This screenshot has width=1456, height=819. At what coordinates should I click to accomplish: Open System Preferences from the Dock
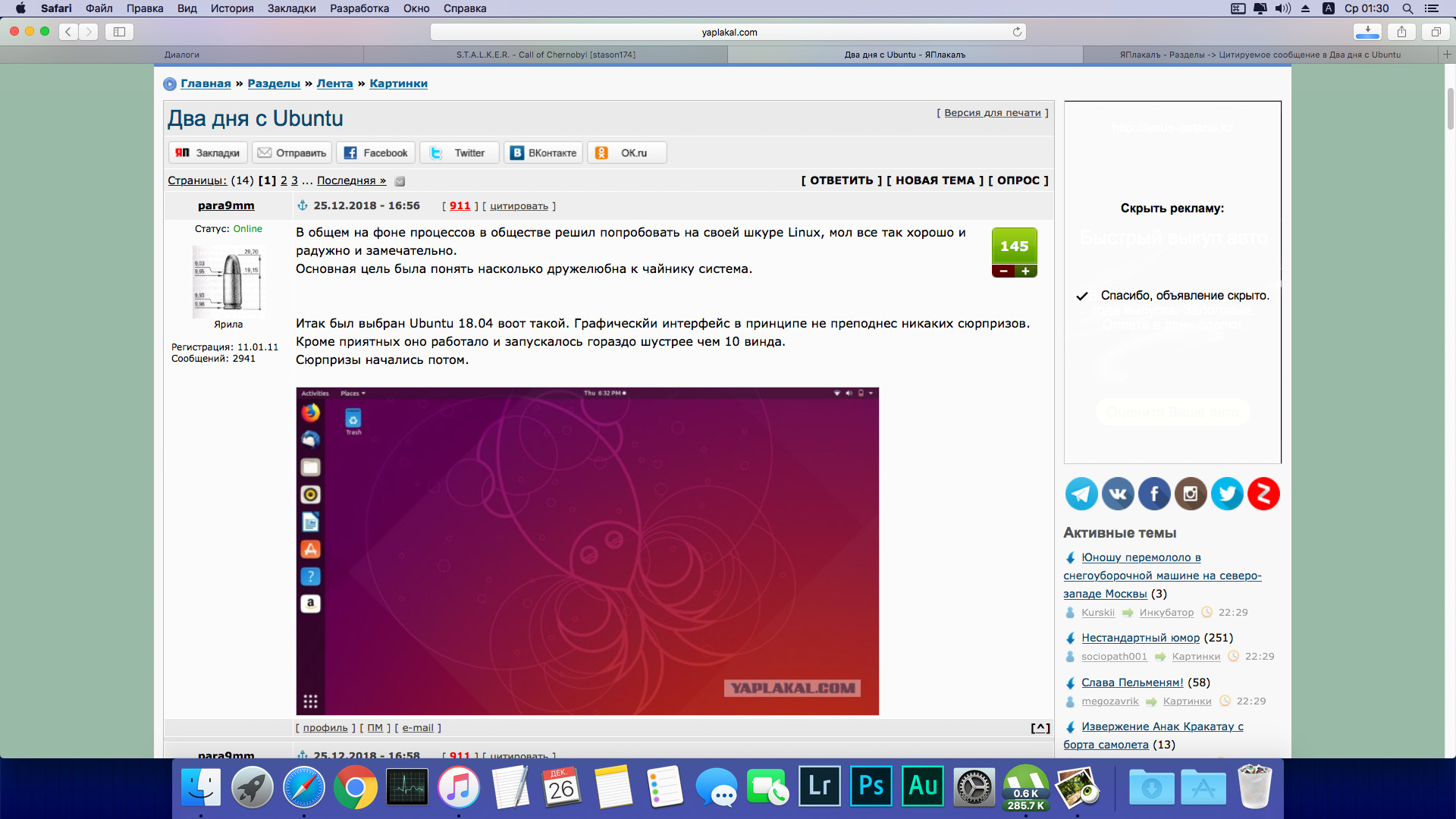(974, 787)
